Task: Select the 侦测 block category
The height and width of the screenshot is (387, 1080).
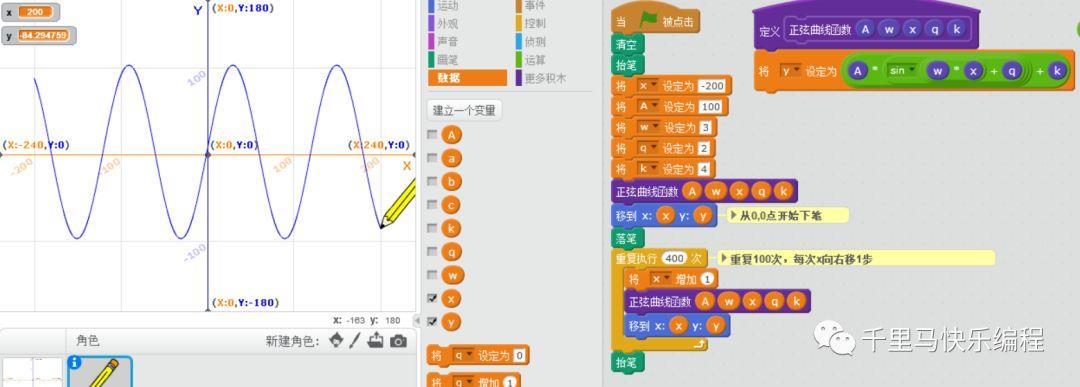Action: [535, 42]
